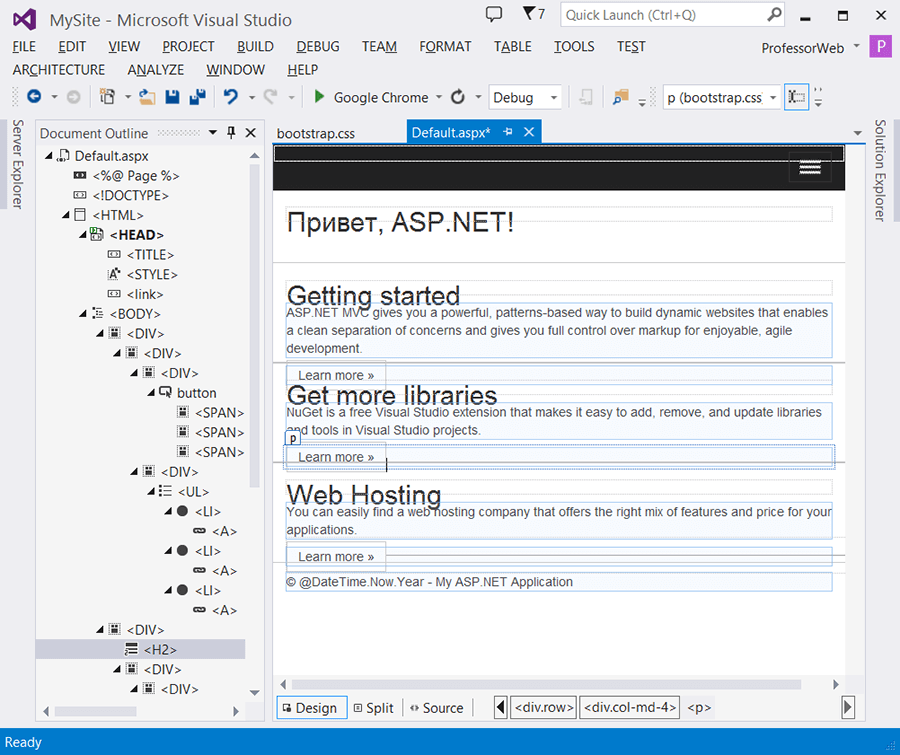
Task: Select the TITLE node in the outline
Action: coord(150,254)
